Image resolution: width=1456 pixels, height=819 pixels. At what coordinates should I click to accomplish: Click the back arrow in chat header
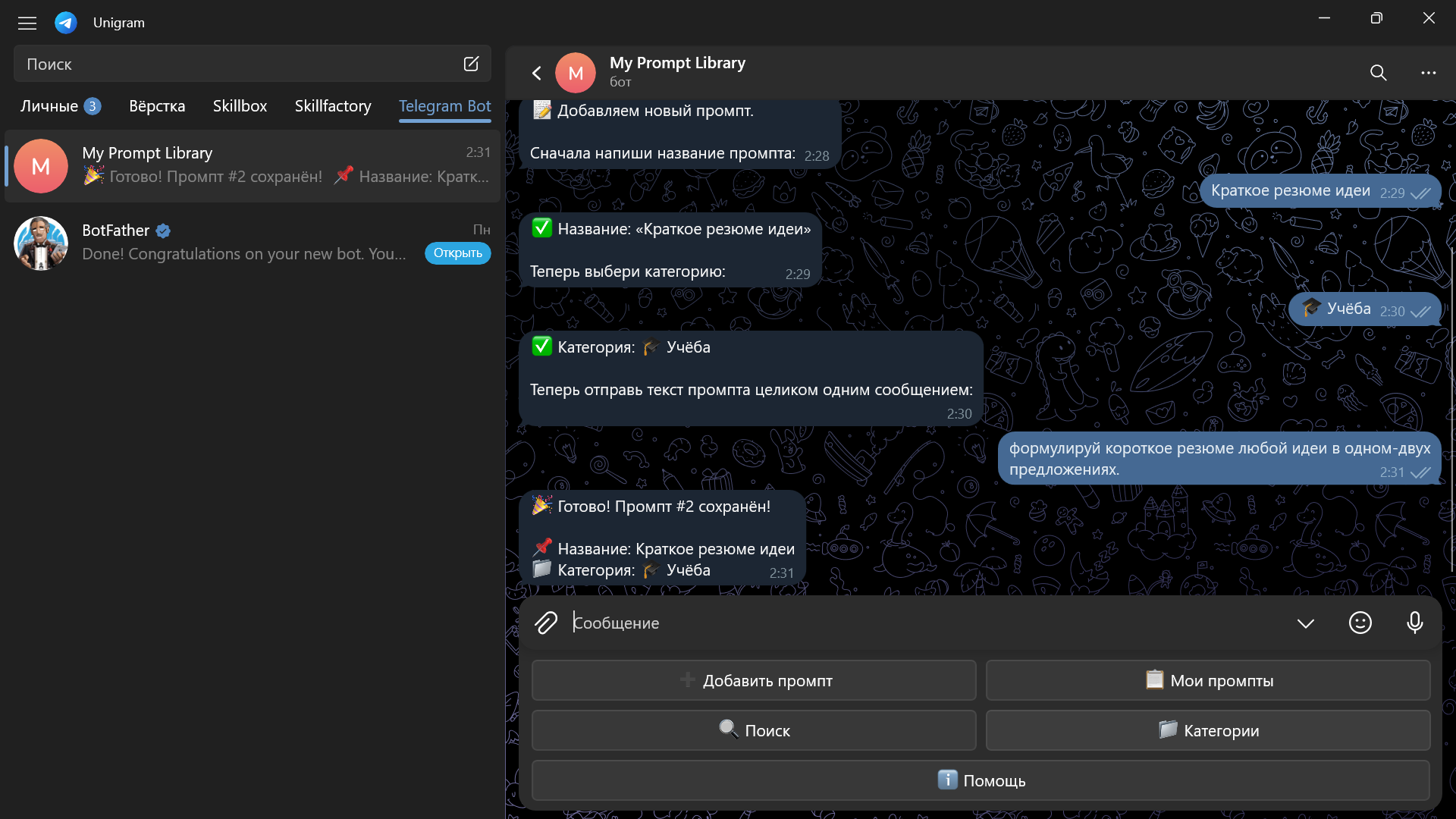point(537,73)
